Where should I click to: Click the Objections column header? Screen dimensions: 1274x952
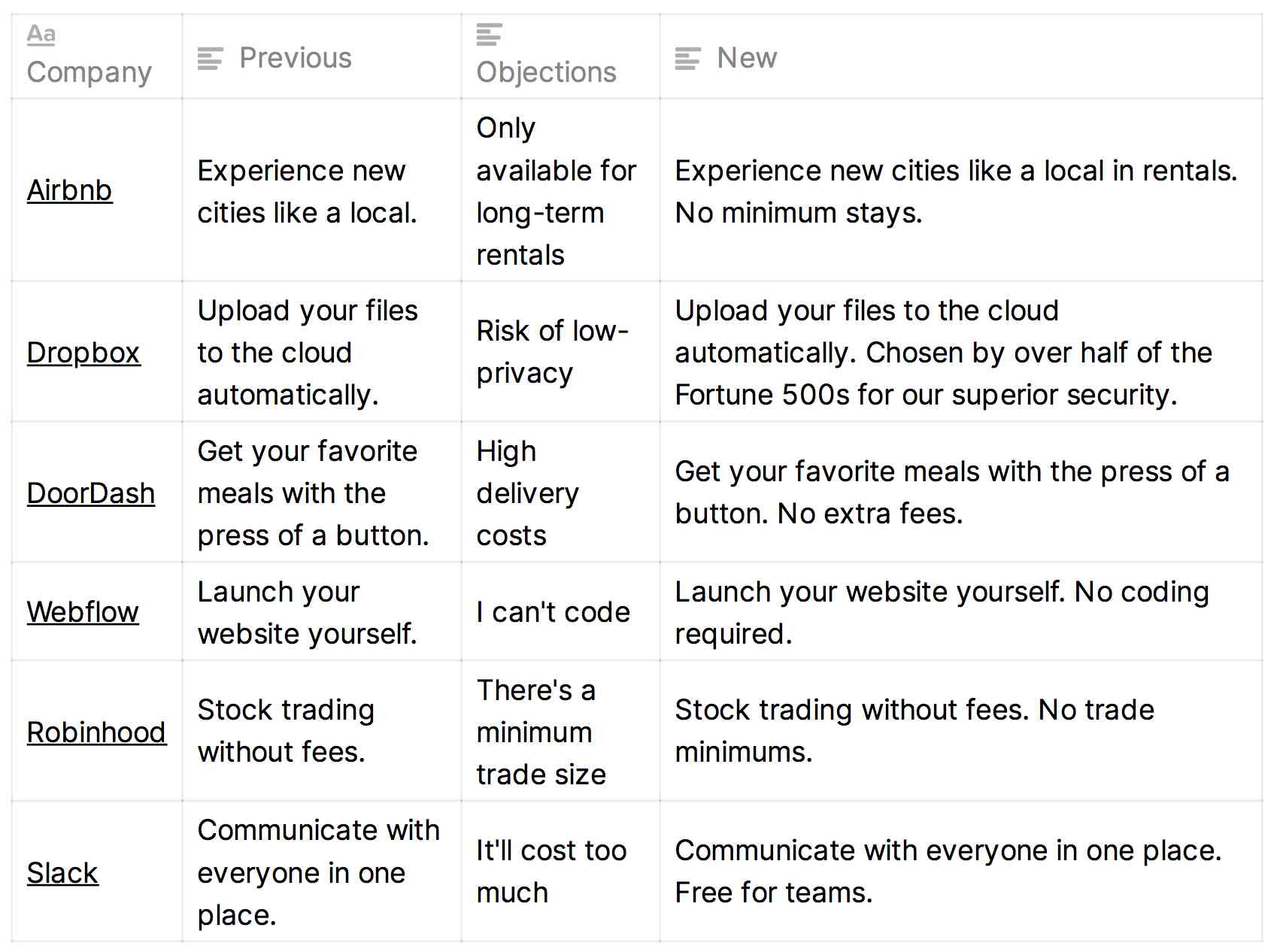(x=546, y=71)
